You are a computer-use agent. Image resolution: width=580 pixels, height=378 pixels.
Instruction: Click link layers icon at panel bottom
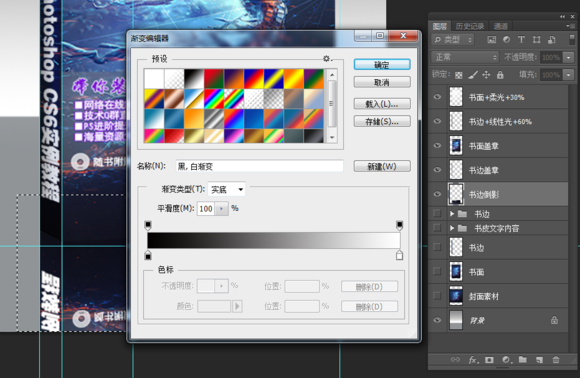tap(455, 360)
